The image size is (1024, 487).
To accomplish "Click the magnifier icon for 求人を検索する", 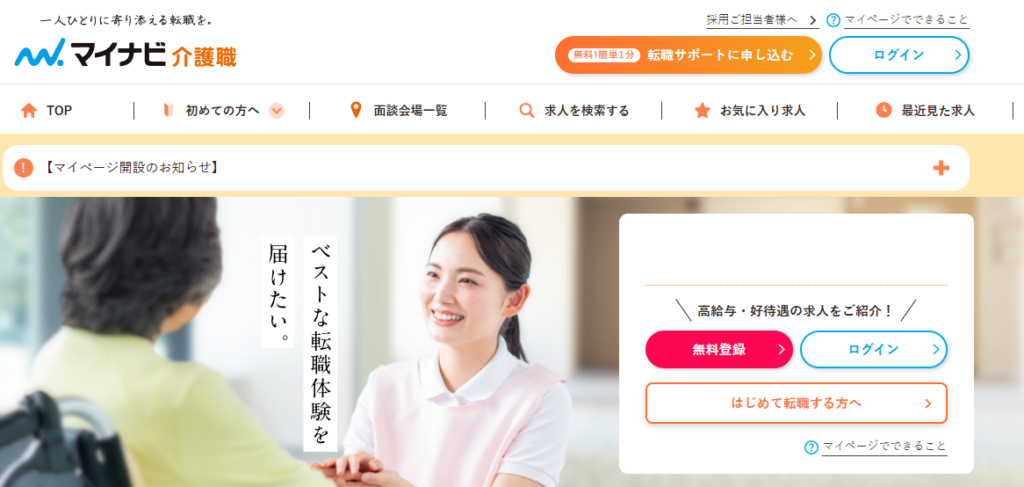I will [x=526, y=110].
